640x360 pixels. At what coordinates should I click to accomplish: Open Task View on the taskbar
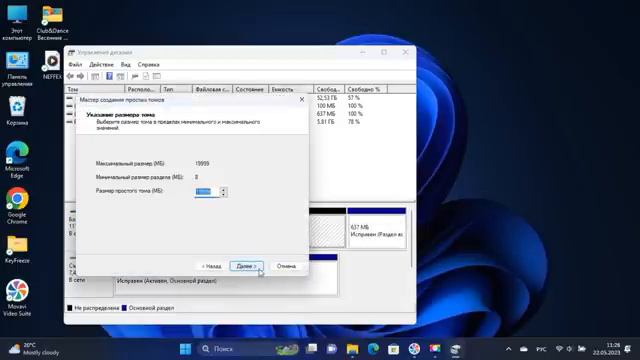[x=311, y=349]
